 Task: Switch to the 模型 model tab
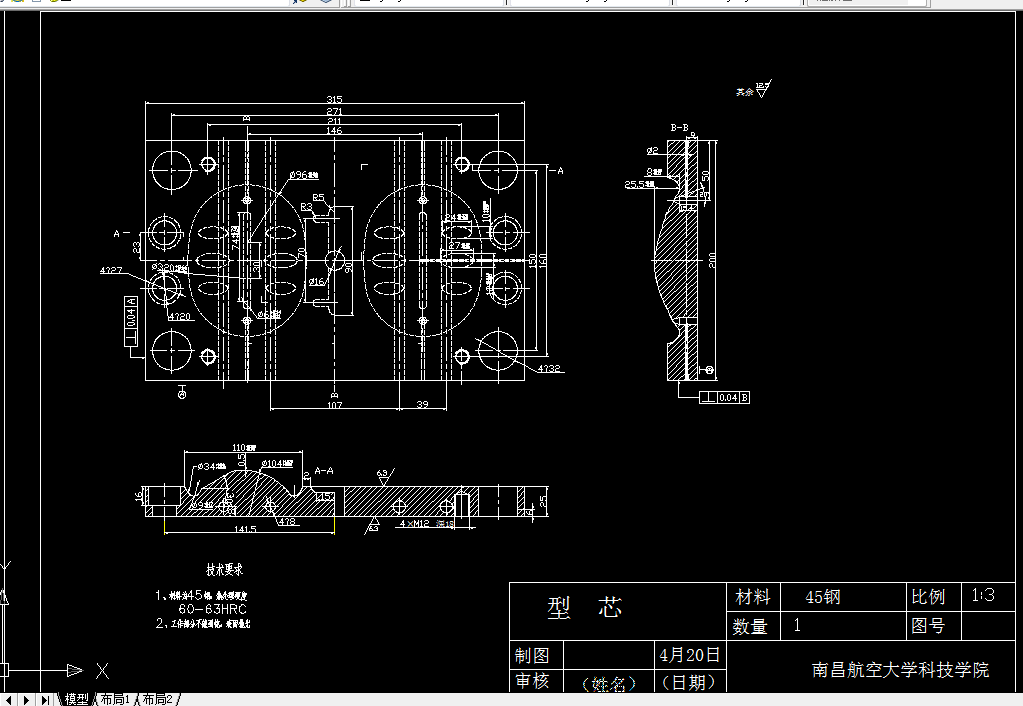click(x=76, y=699)
